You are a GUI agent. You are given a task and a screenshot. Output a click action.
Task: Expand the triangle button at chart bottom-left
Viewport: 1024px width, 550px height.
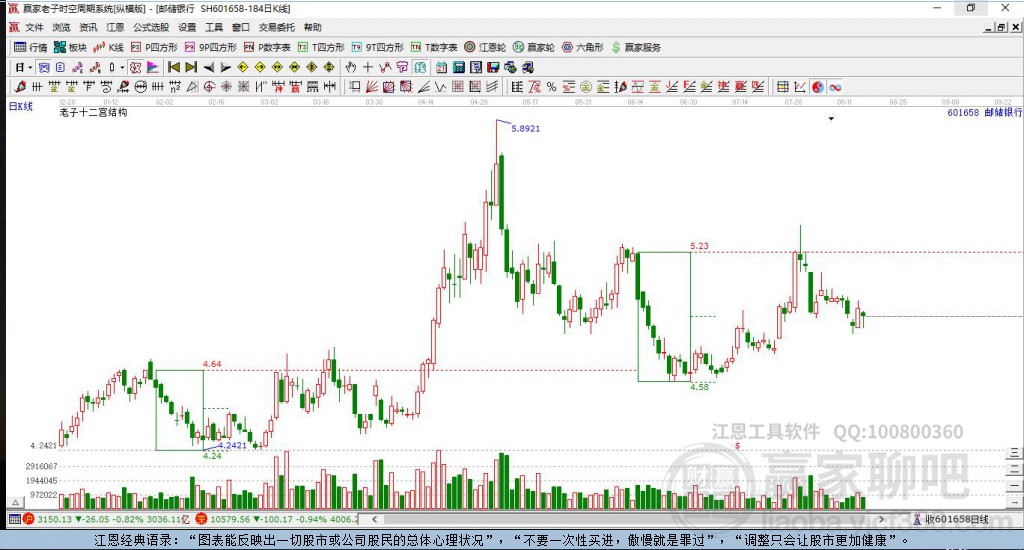click(16, 502)
